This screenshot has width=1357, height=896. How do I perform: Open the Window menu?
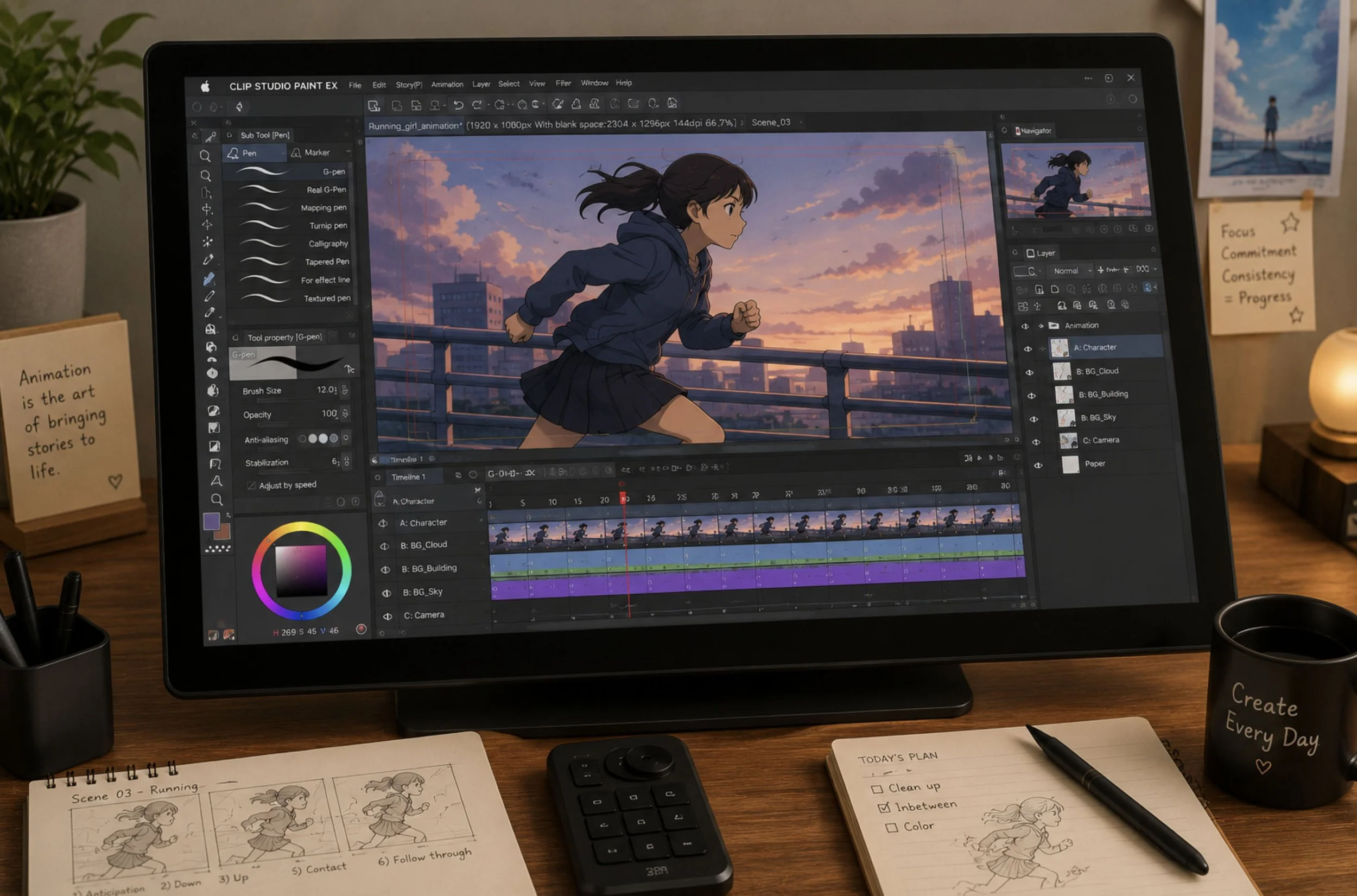(594, 83)
